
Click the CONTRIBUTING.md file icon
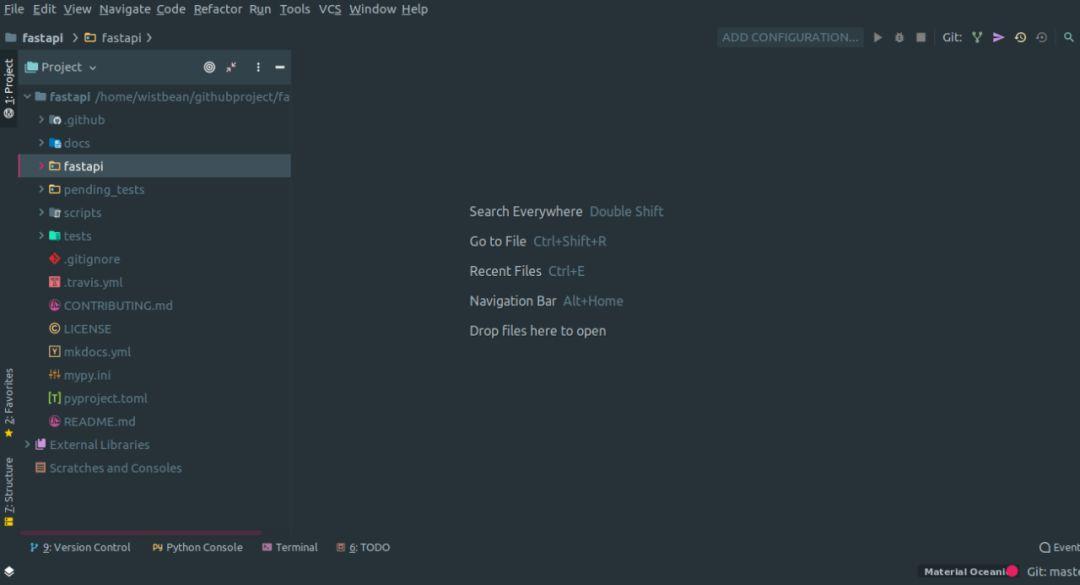[54, 305]
